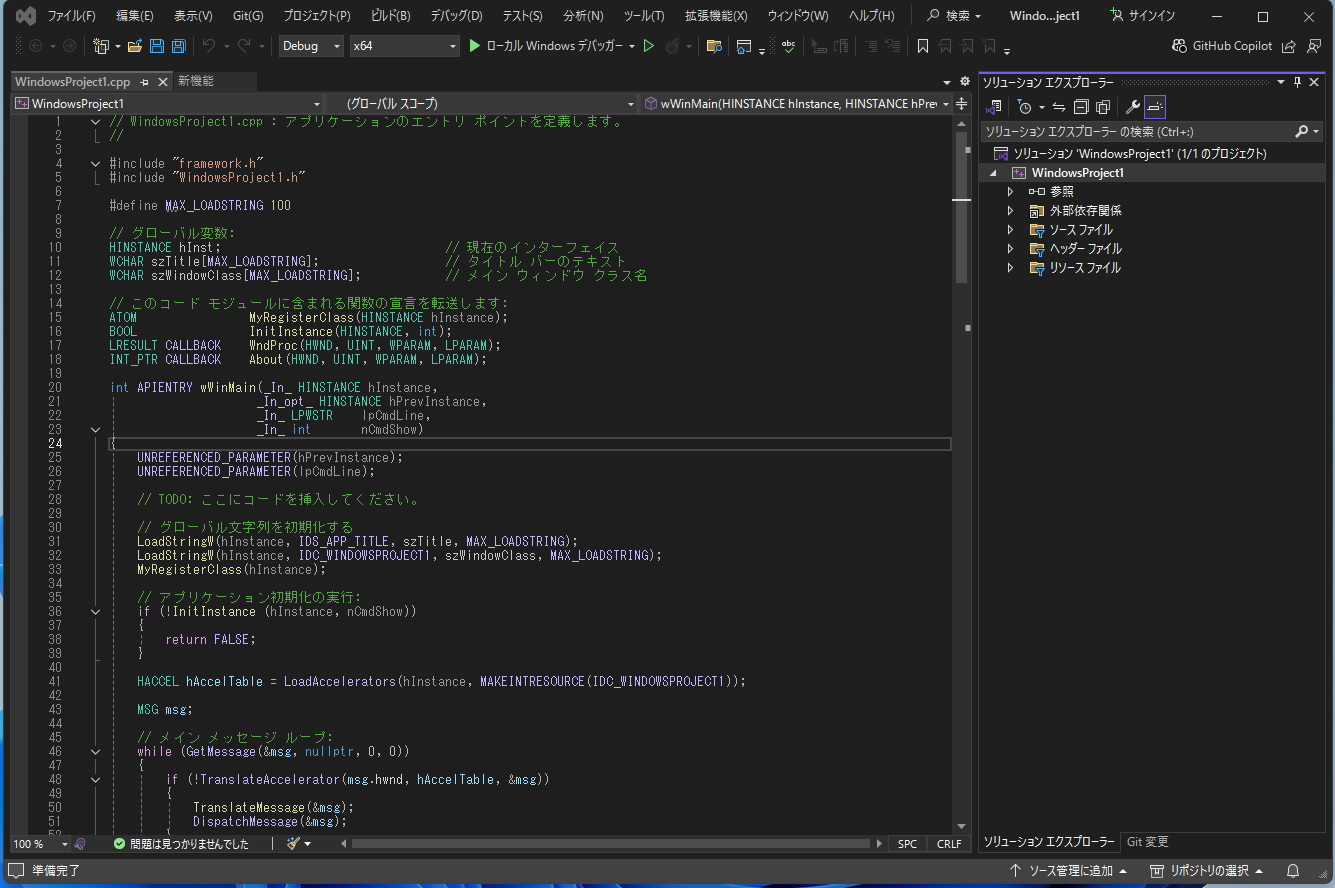Click the CRLF line ending indicator
The height and width of the screenshot is (888, 1335).
[x=949, y=844]
